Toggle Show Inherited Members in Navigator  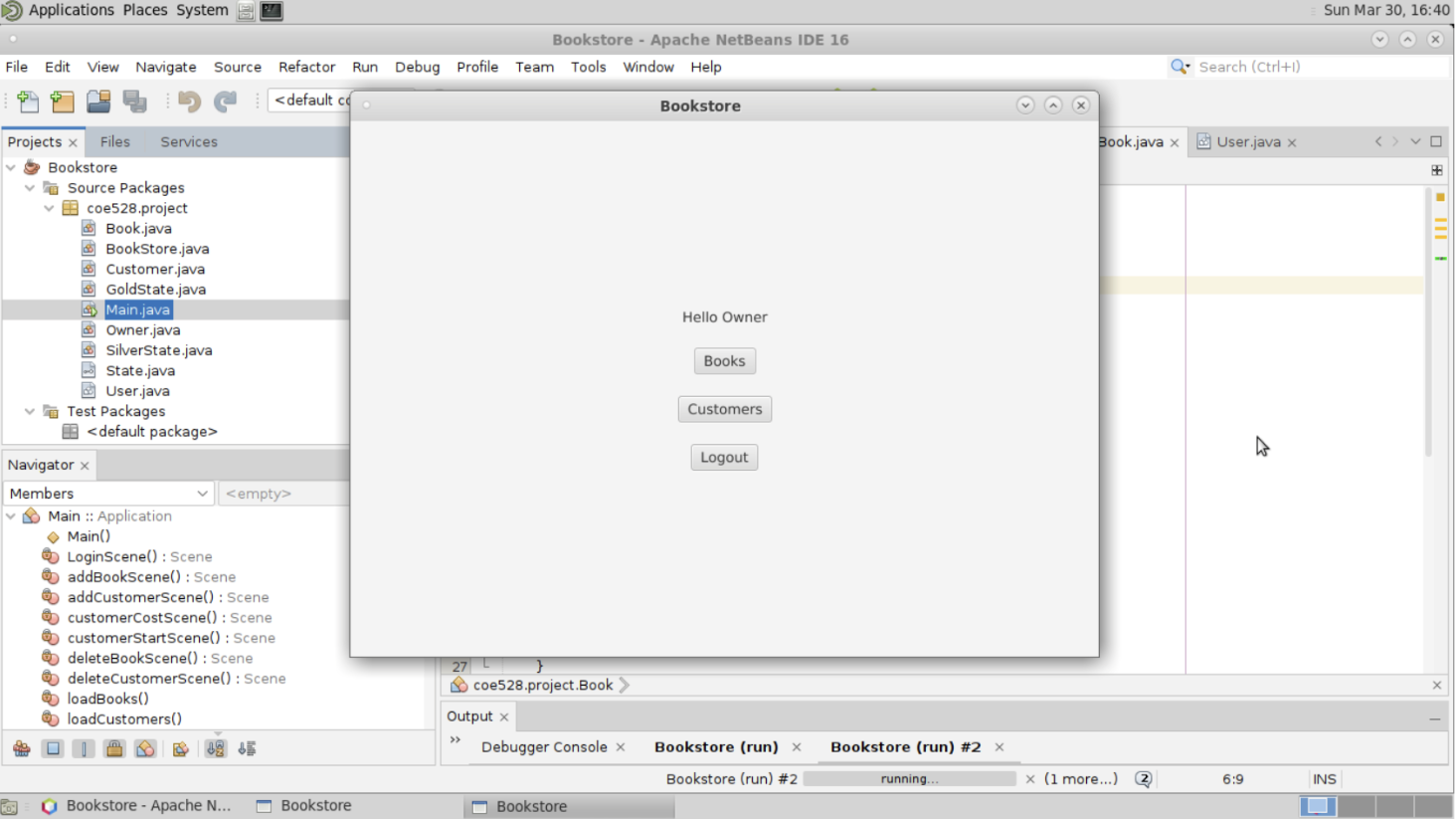point(21,748)
